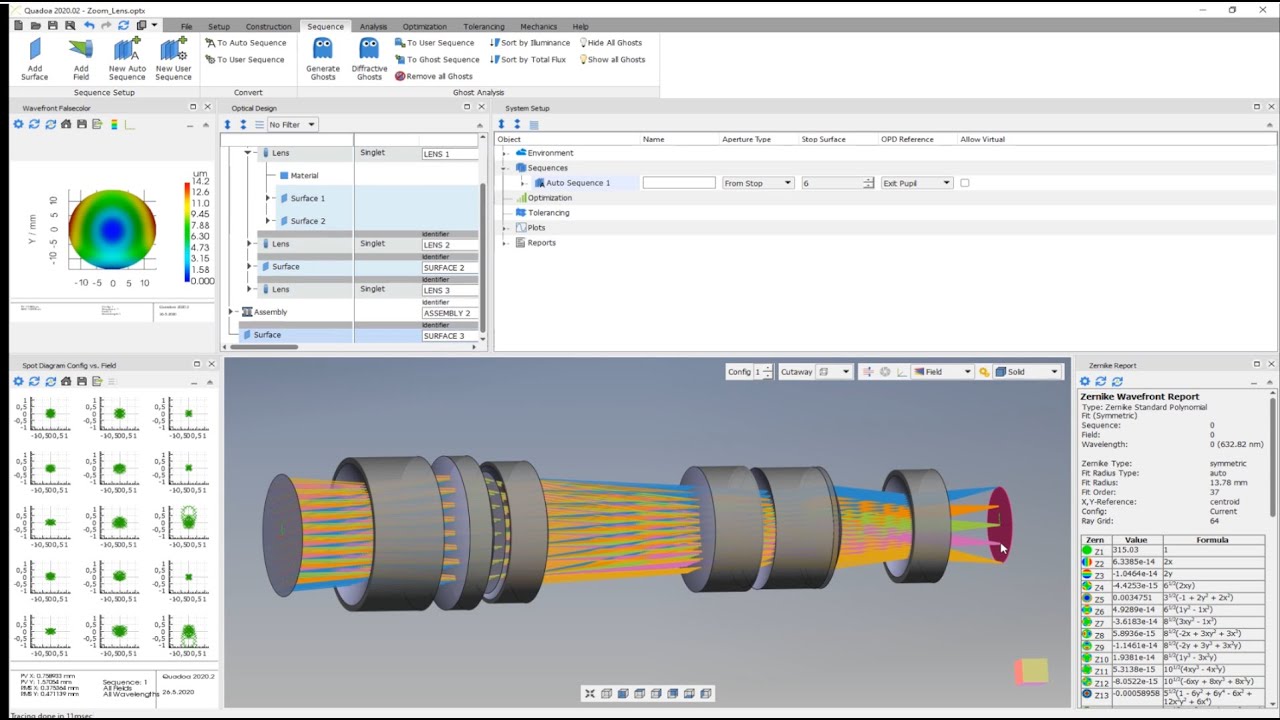
Task: Click the Add Surface ribbon button
Action: pyautogui.click(x=34, y=59)
